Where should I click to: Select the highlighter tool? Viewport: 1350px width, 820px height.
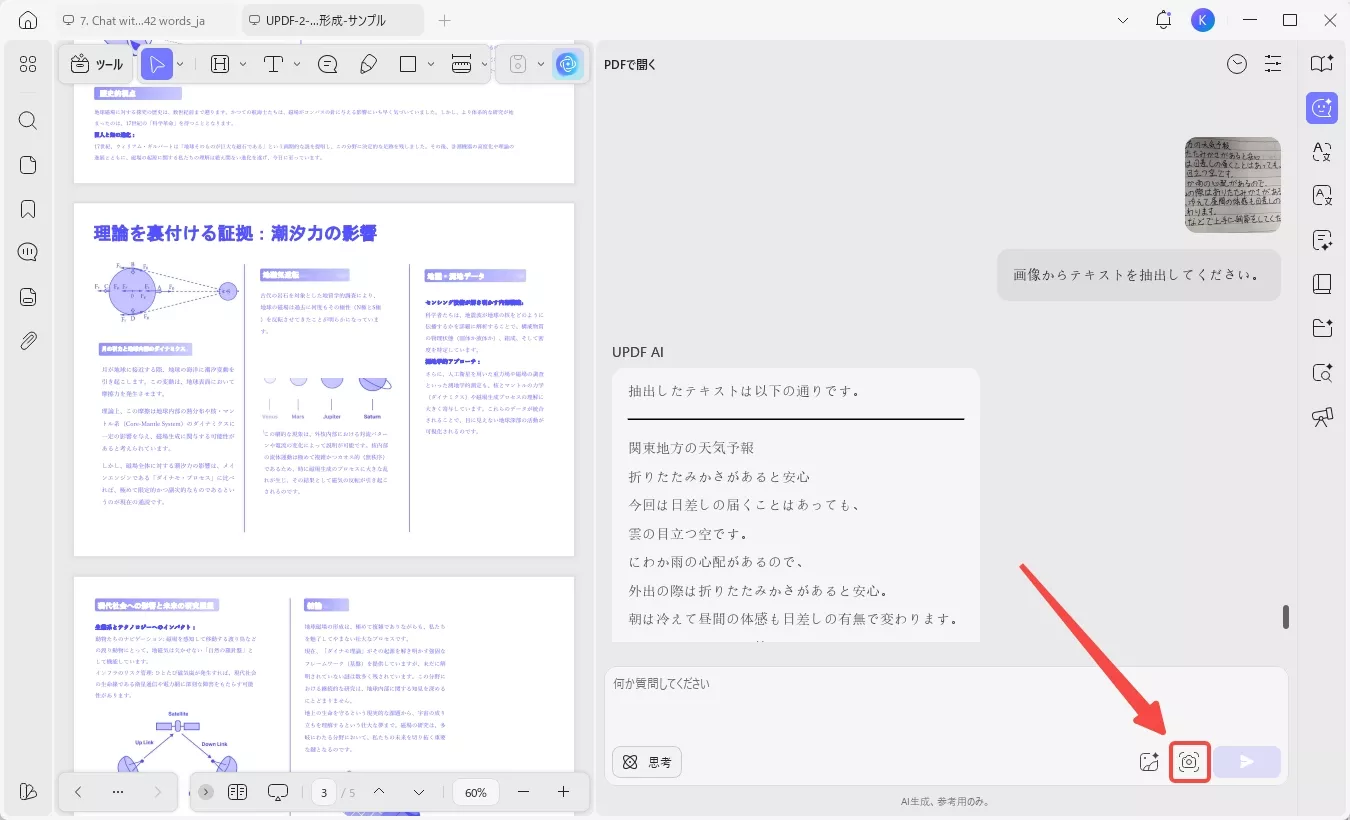[368, 63]
